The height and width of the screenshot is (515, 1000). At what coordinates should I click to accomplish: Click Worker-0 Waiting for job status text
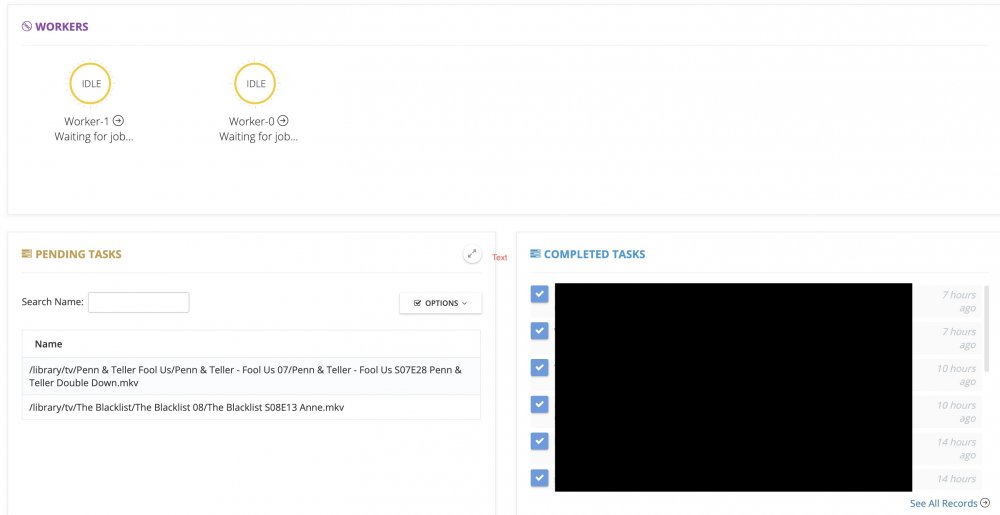(x=258, y=136)
